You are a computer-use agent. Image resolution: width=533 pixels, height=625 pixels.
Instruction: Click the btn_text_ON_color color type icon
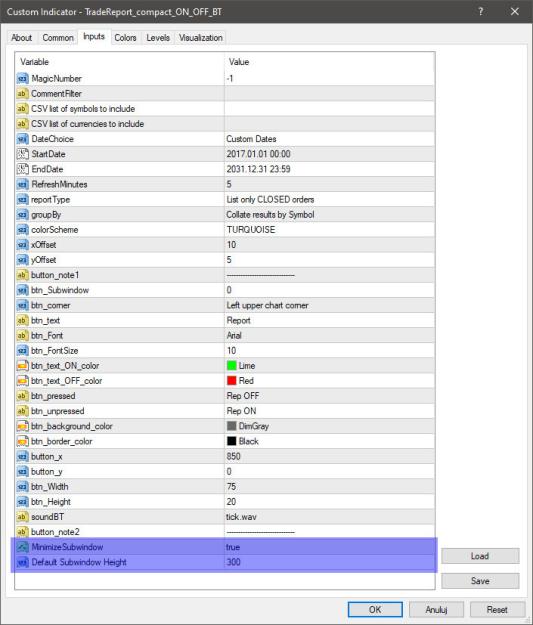click(22, 366)
